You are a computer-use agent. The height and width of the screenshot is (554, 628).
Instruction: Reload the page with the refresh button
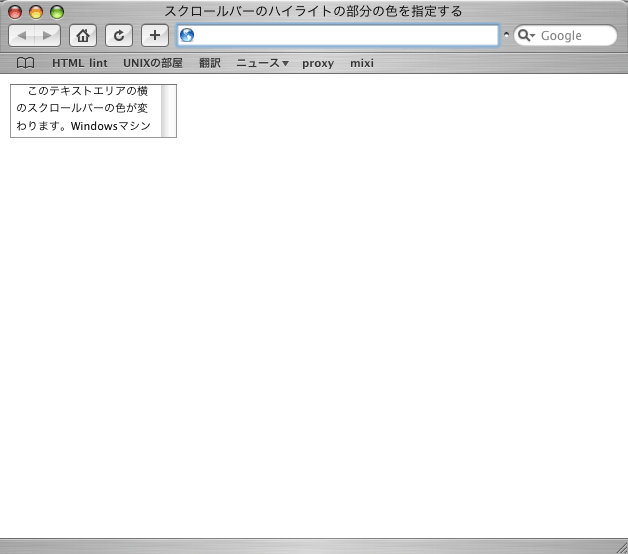coord(119,36)
